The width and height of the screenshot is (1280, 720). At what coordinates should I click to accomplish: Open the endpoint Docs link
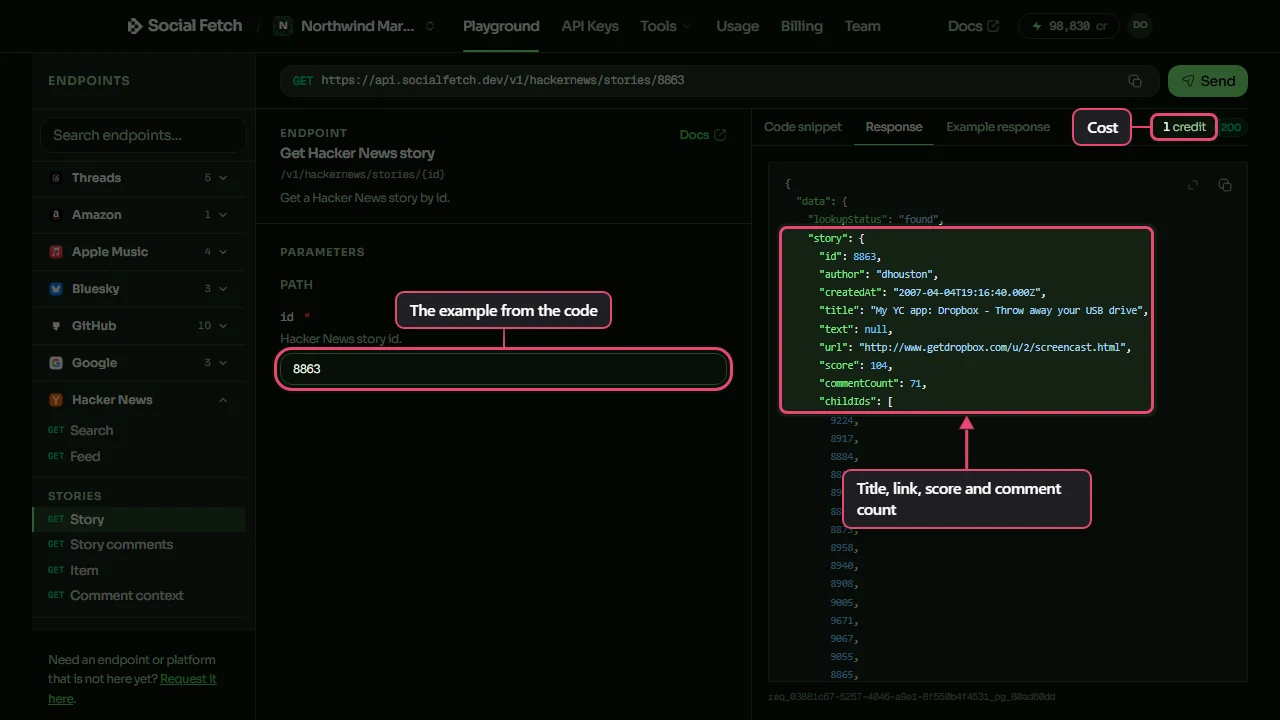703,135
